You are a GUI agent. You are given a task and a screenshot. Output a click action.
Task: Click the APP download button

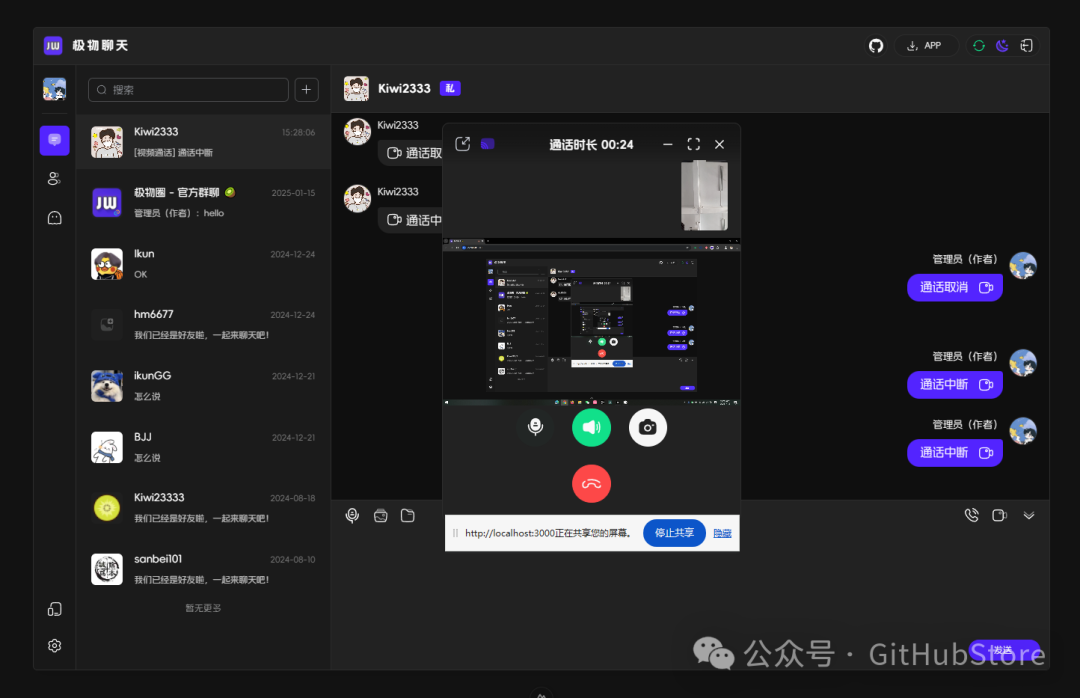click(925, 45)
